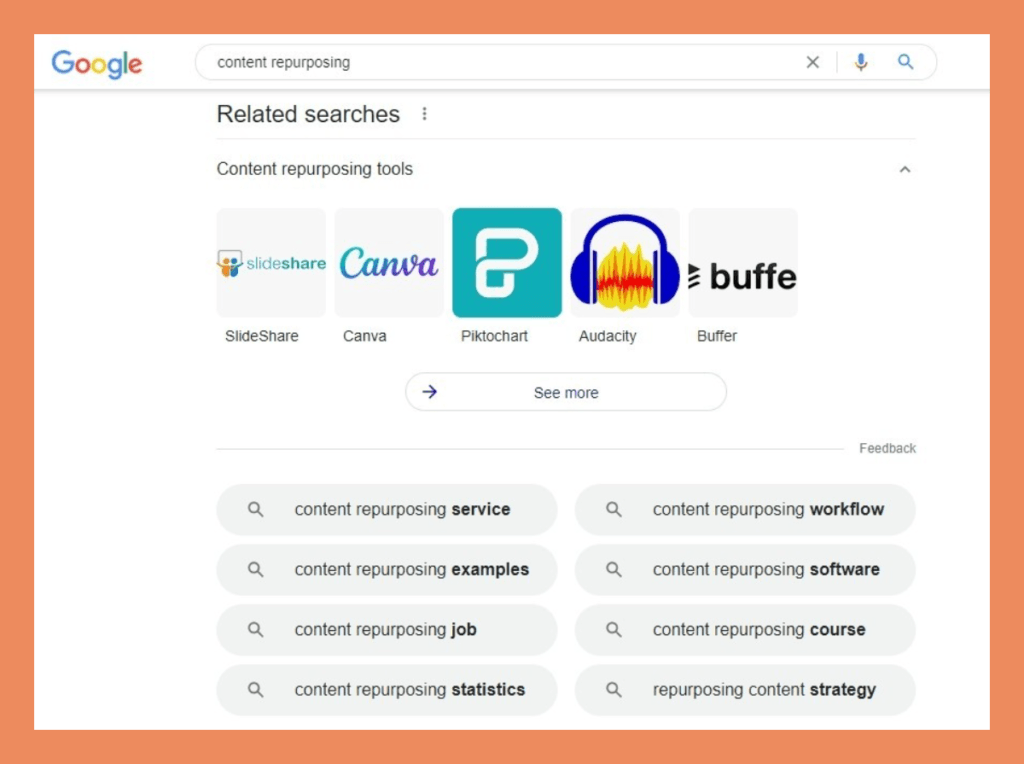Click the blue search magnifier icon
Image resolution: width=1024 pixels, height=764 pixels.
[x=905, y=62]
